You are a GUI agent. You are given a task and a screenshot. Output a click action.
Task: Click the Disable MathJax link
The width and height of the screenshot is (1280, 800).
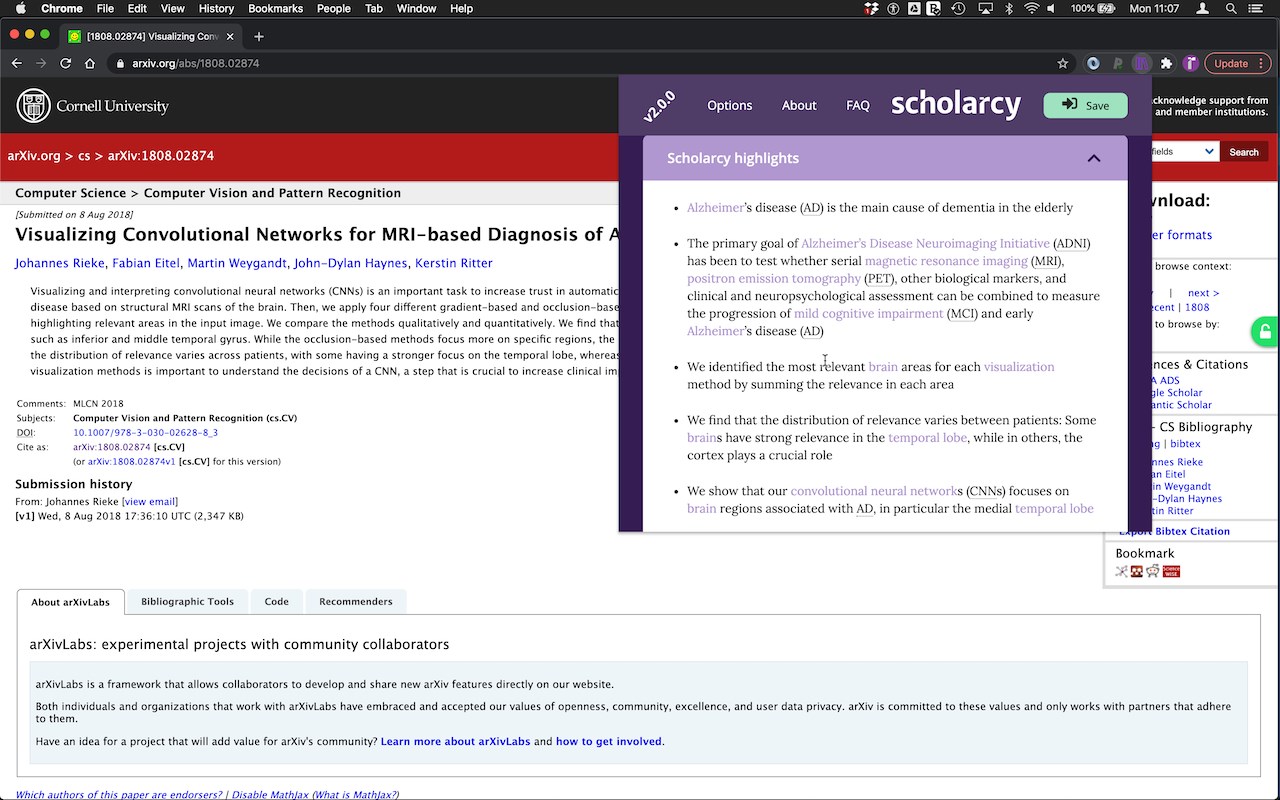268,795
